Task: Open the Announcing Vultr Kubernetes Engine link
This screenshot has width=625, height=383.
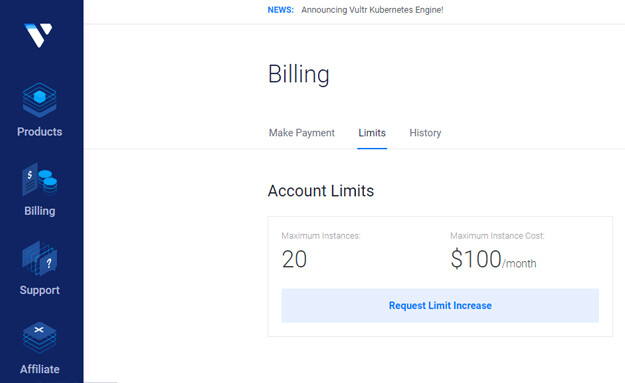Action: coord(372,10)
